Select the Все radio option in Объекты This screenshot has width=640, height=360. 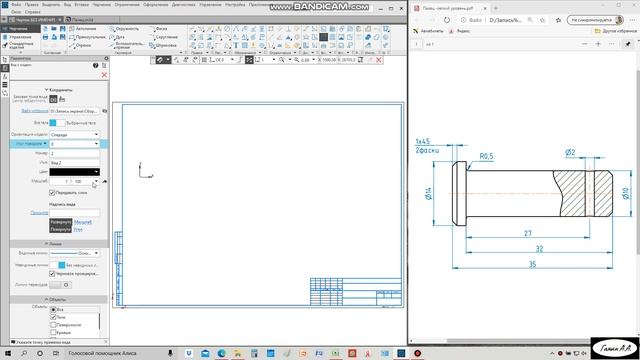coord(53,309)
